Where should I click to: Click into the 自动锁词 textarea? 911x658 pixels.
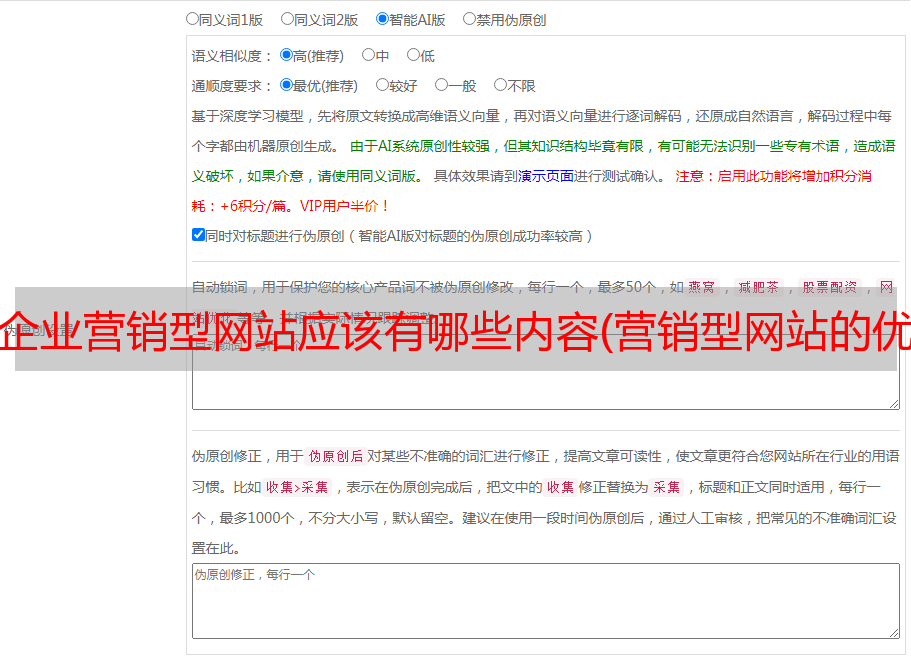[546, 372]
